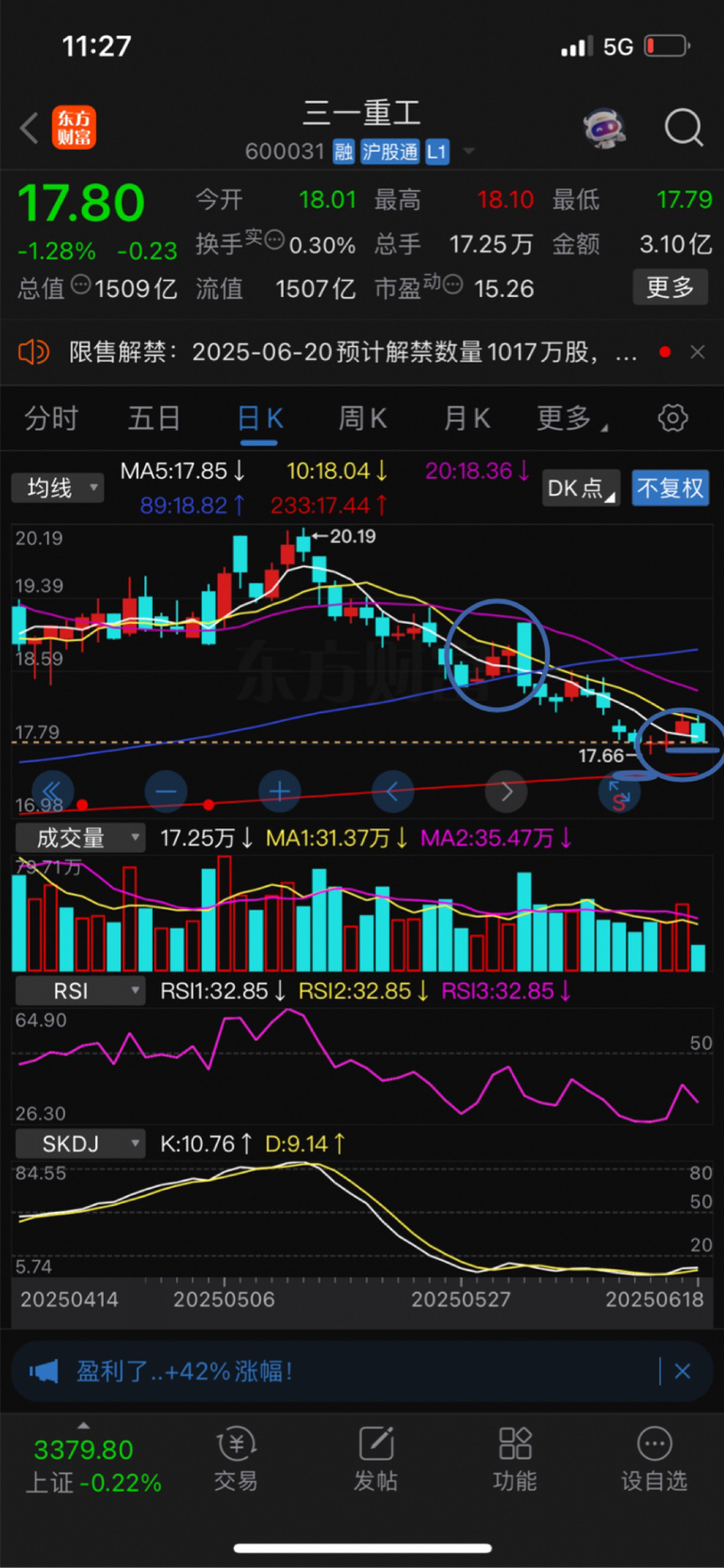This screenshot has width=724, height=1568.
Task: Open the search magnifier
Action: (x=683, y=127)
